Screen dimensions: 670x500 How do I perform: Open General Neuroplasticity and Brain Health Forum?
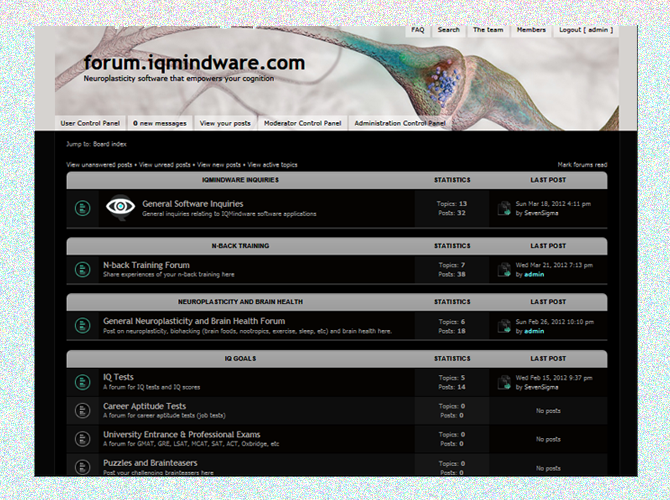pos(194,321)
